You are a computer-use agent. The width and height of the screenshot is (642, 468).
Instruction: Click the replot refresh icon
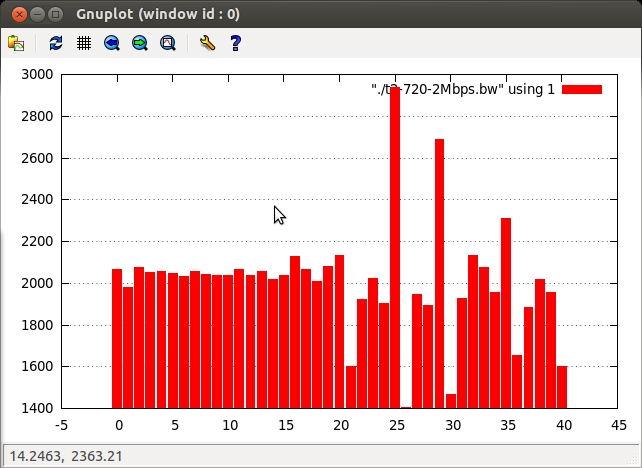[x=56, y=43]
